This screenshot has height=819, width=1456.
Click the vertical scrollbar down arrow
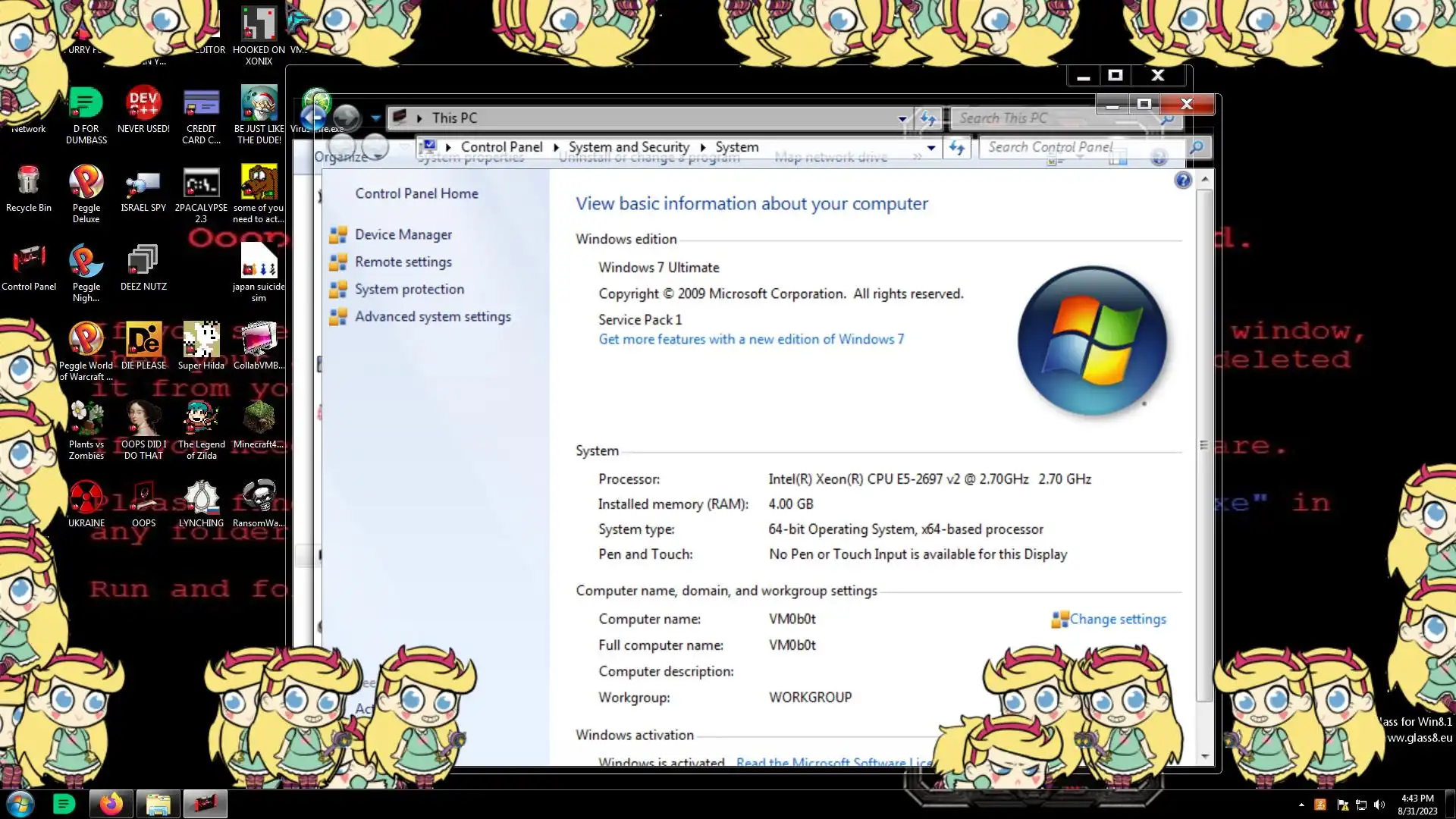click(1204, 756)
